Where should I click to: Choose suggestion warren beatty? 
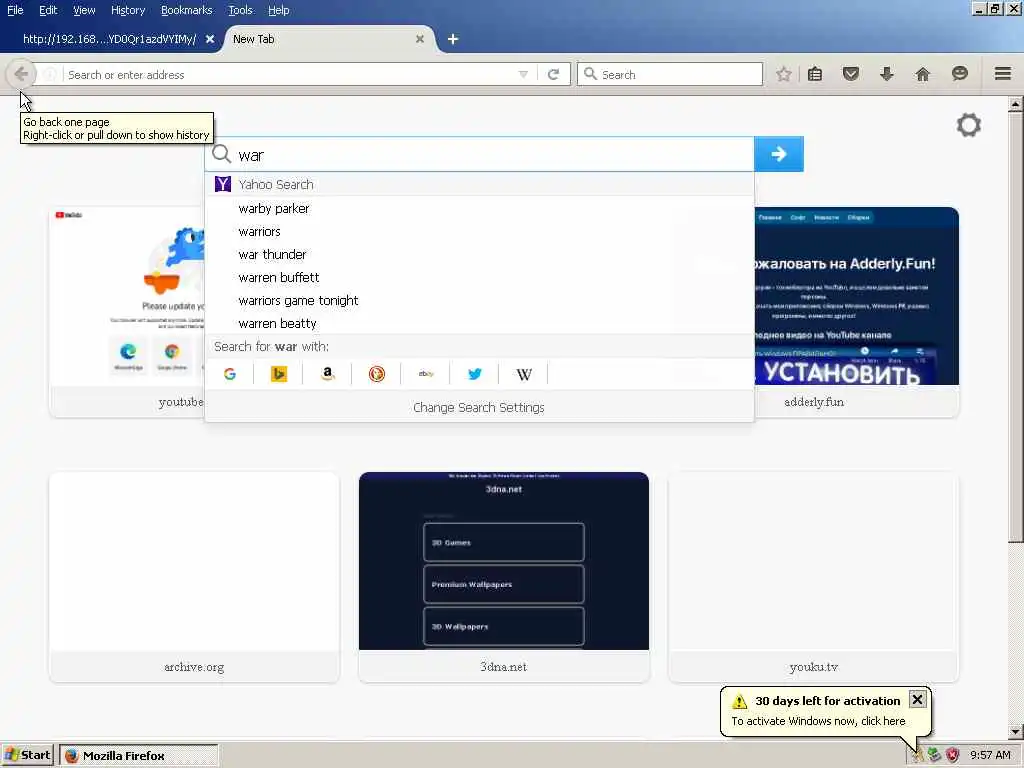click(x=479, y=323)
